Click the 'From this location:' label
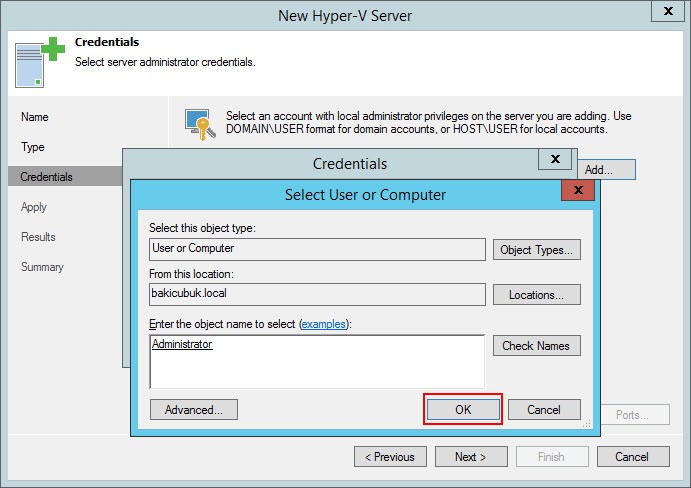 point(191,274)
